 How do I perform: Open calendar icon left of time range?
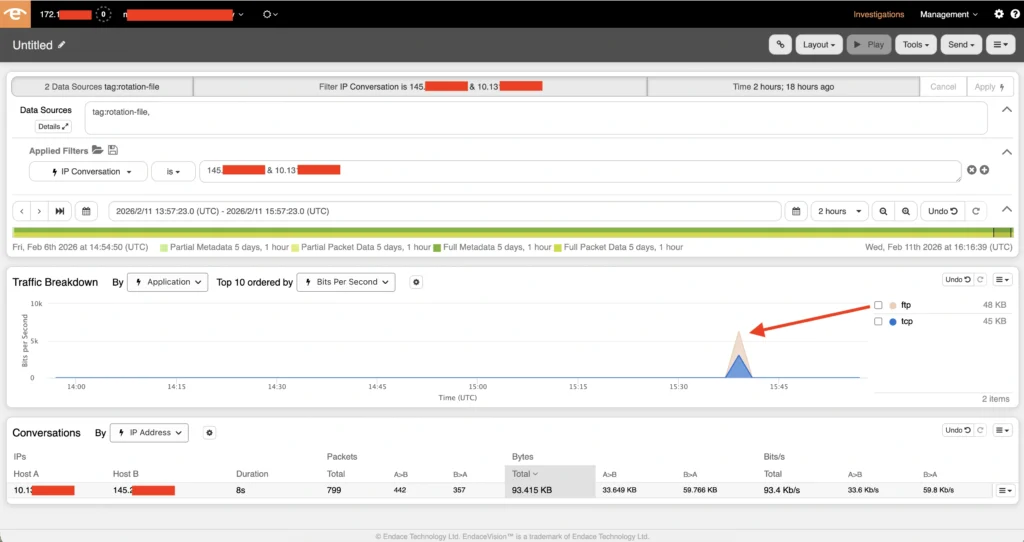[86, 211]
